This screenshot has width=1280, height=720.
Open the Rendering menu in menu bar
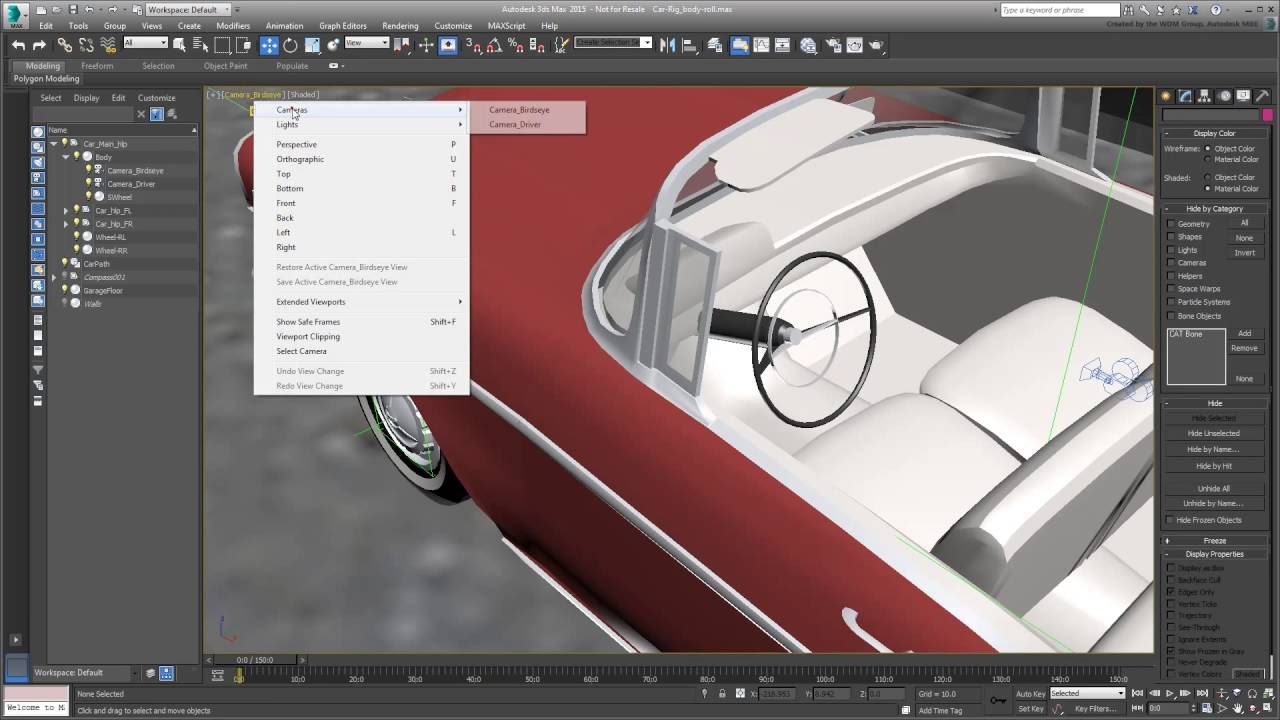pos(400,26)
